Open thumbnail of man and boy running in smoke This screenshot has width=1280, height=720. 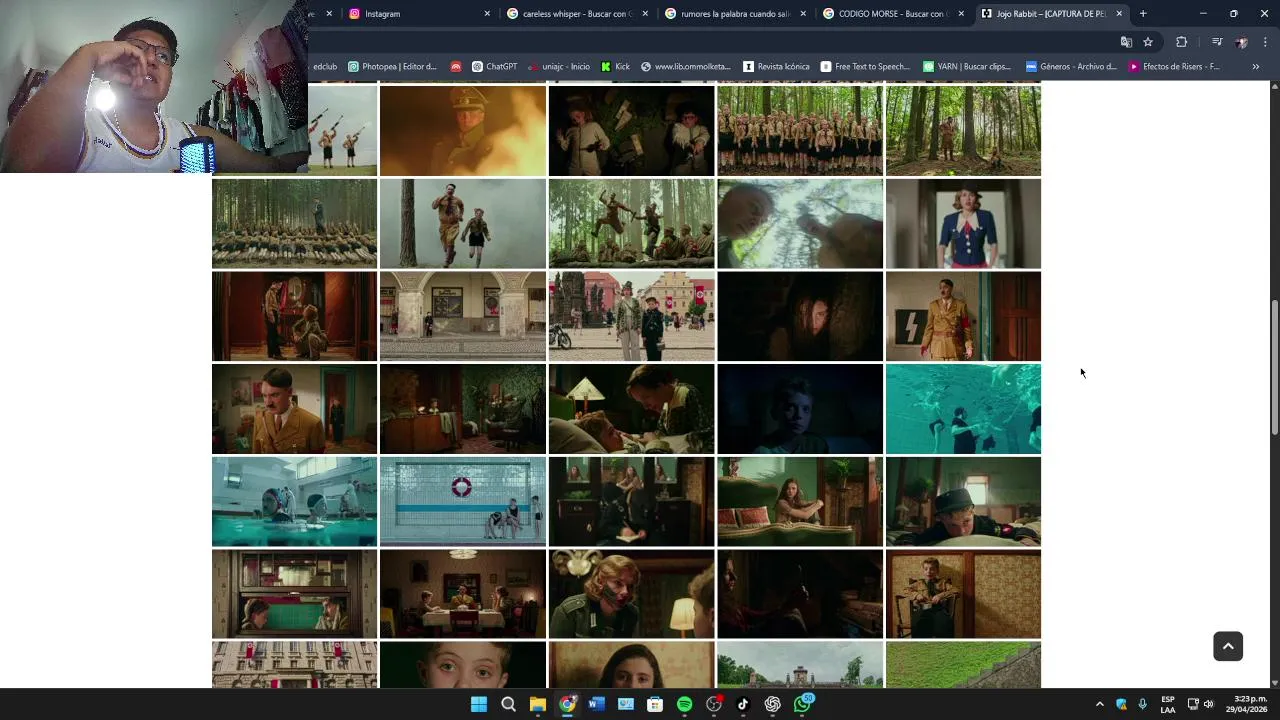(x=463, y=224)
